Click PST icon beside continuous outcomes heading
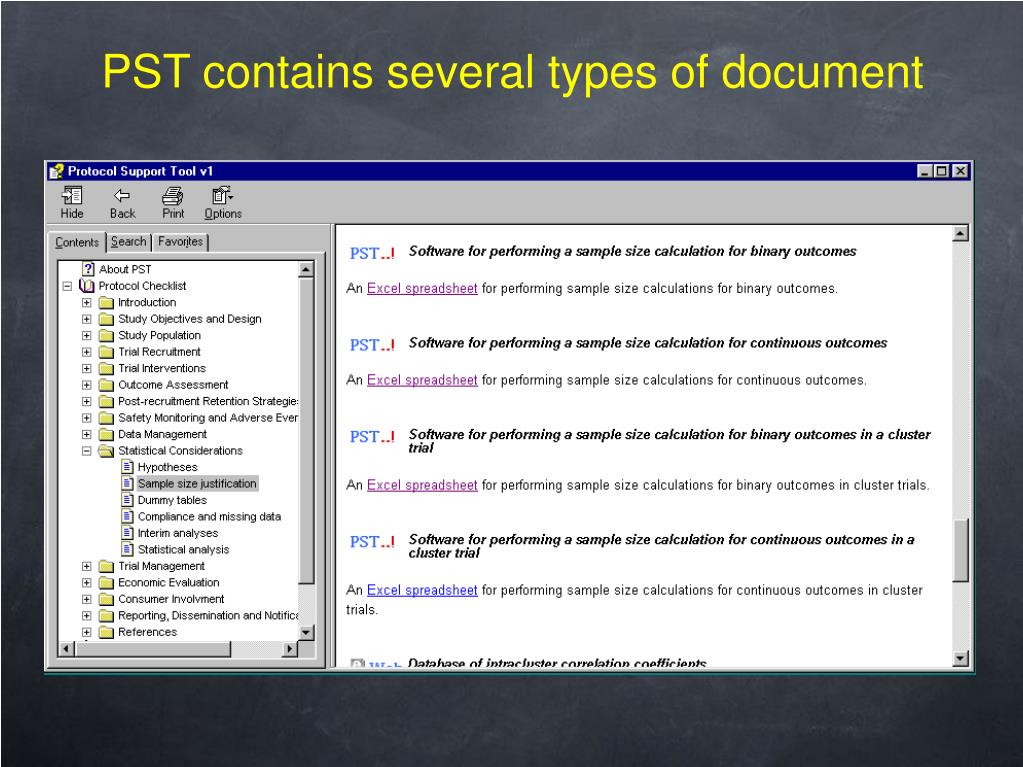The height and width of the screenshot is (767, 1023). (x=372, y=344)
